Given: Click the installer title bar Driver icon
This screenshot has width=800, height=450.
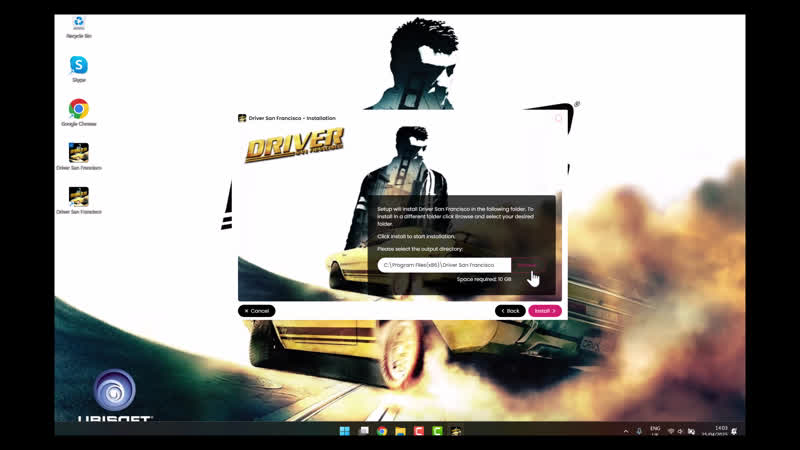Looking at the screenshot, I should pos(242,118).
